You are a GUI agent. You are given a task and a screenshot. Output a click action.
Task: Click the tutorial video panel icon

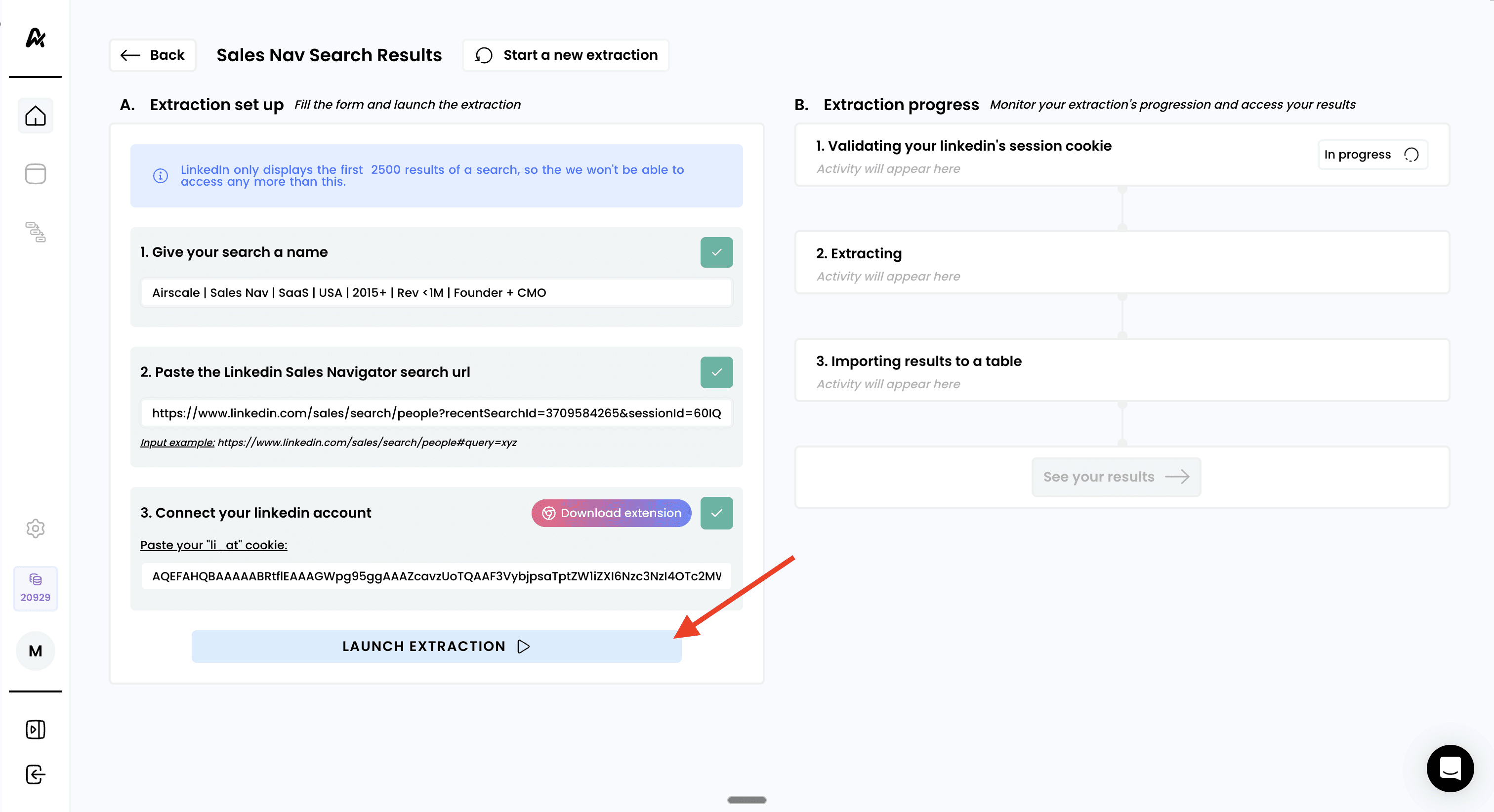36,730
